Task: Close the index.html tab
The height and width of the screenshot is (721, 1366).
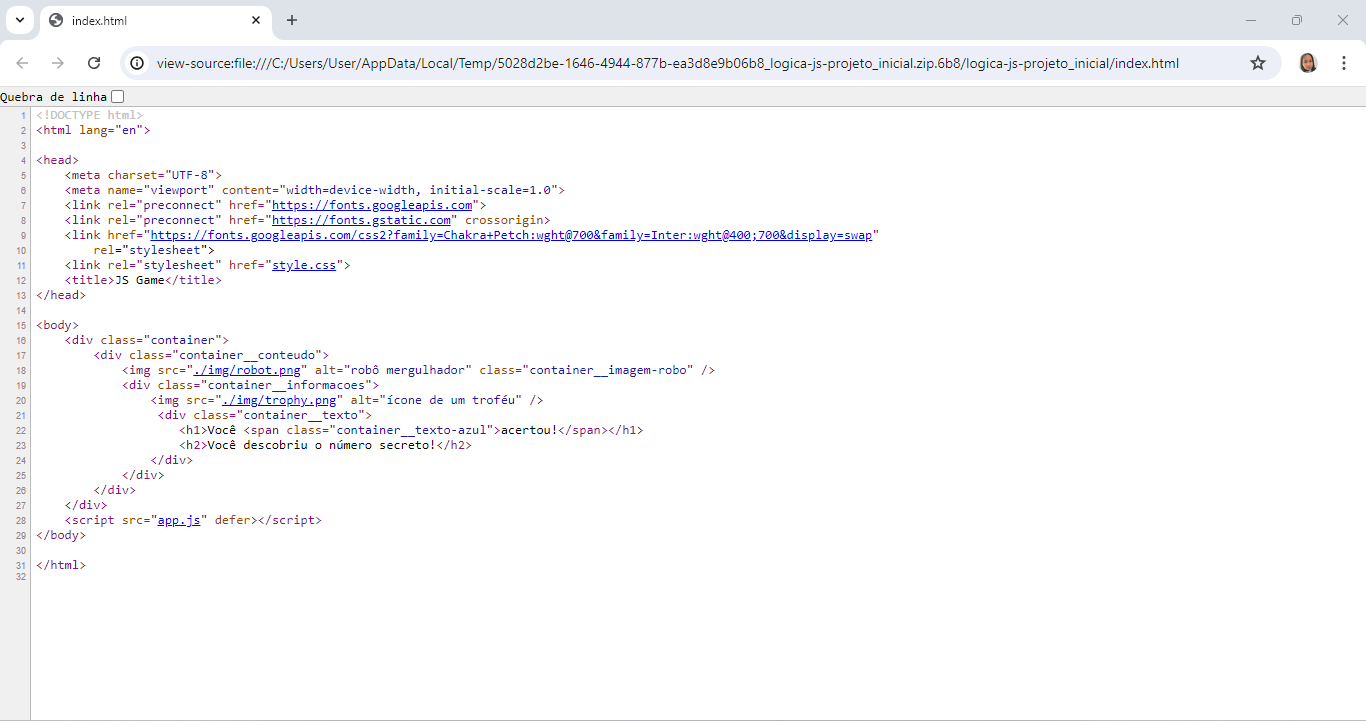Action: pyautogui.click(x=256, y=20)
